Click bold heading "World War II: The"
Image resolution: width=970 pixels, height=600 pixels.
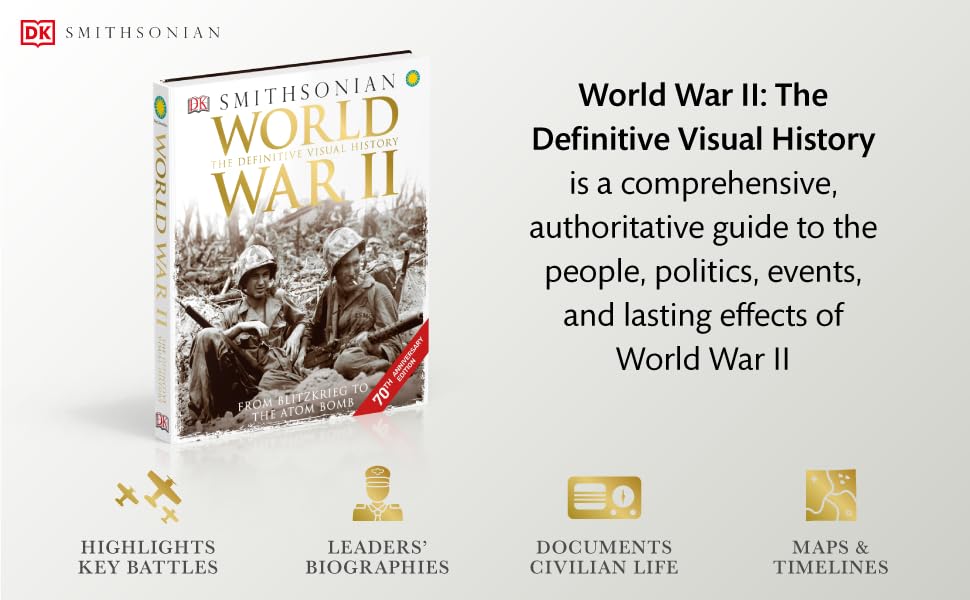click(703, 95)
